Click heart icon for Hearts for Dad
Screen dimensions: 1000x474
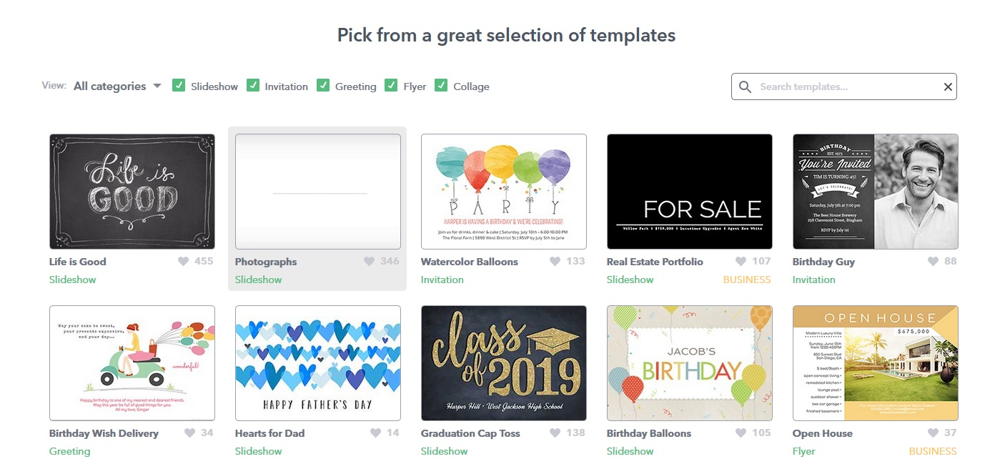pos(376,434)
